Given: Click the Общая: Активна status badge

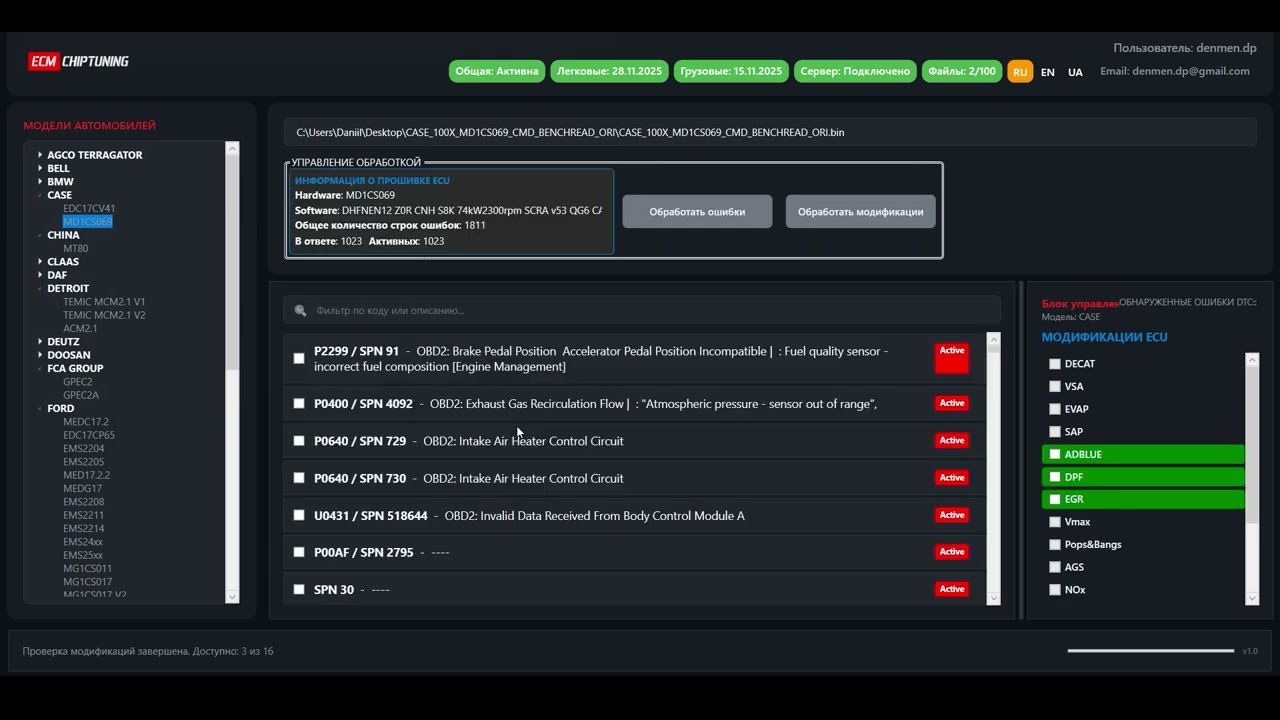Looking at the screenshot, I should point(497,71).
